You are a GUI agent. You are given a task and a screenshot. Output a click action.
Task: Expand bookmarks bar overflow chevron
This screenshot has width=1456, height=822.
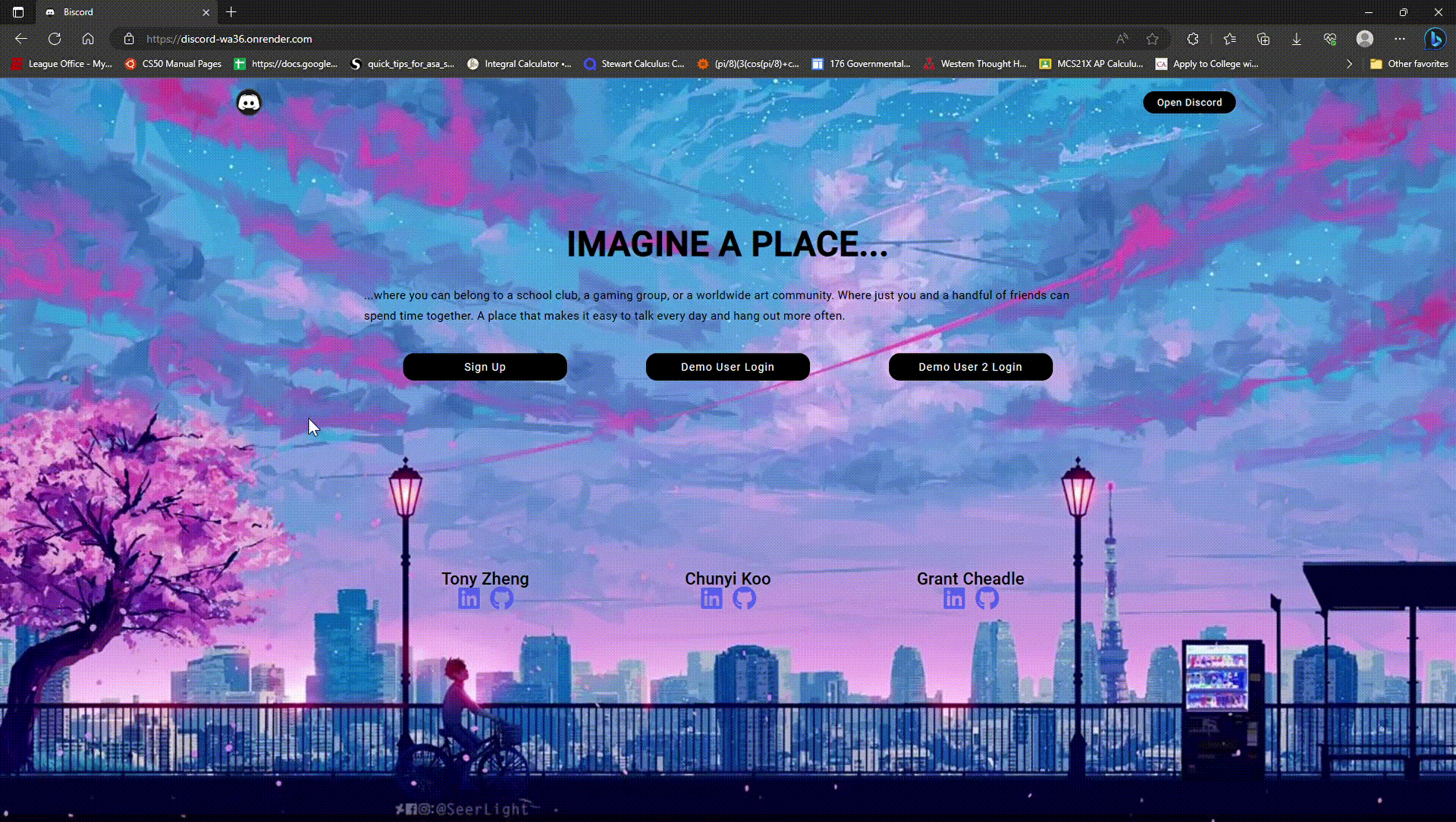pyautogui.click(x=1349, y=64)
